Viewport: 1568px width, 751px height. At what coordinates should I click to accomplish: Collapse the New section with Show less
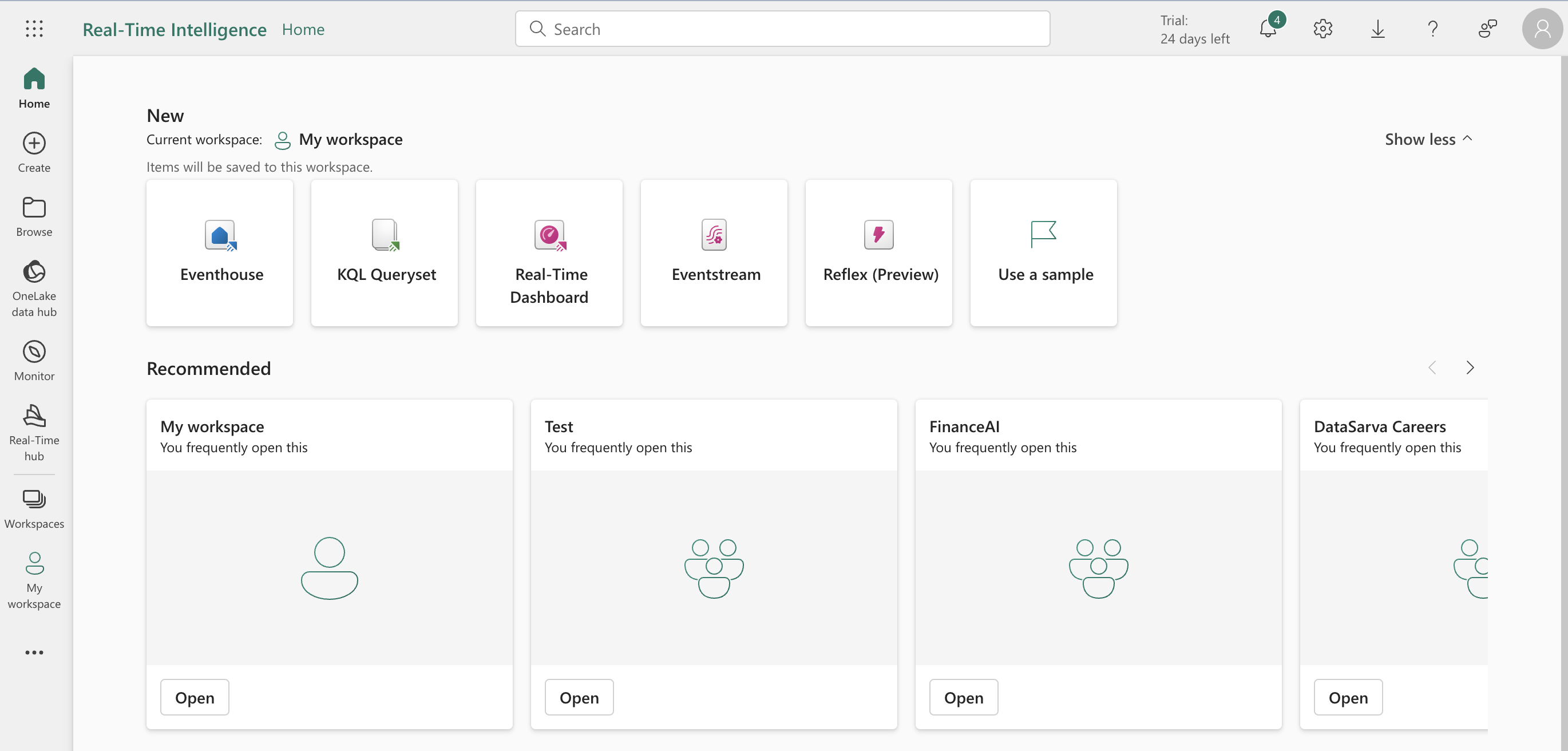click(x=1428, y=139)
